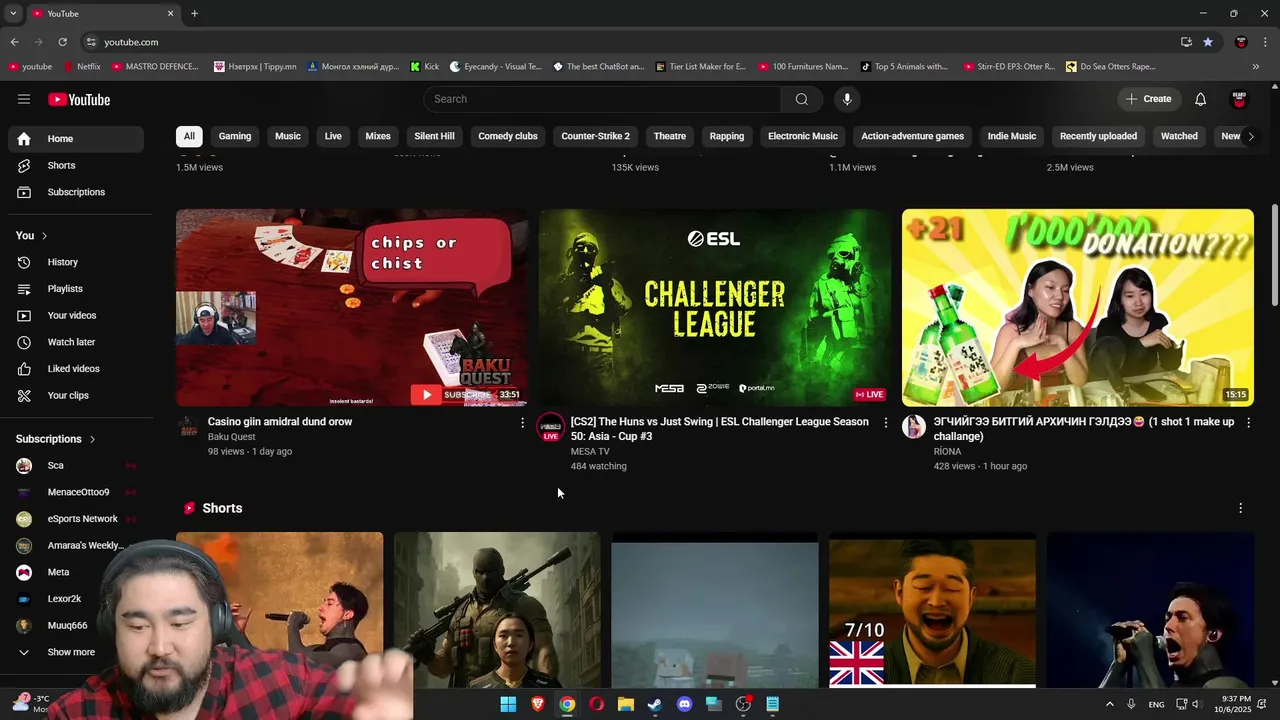
Task: Open Steam from the taskbar
Action: (654, 704)
